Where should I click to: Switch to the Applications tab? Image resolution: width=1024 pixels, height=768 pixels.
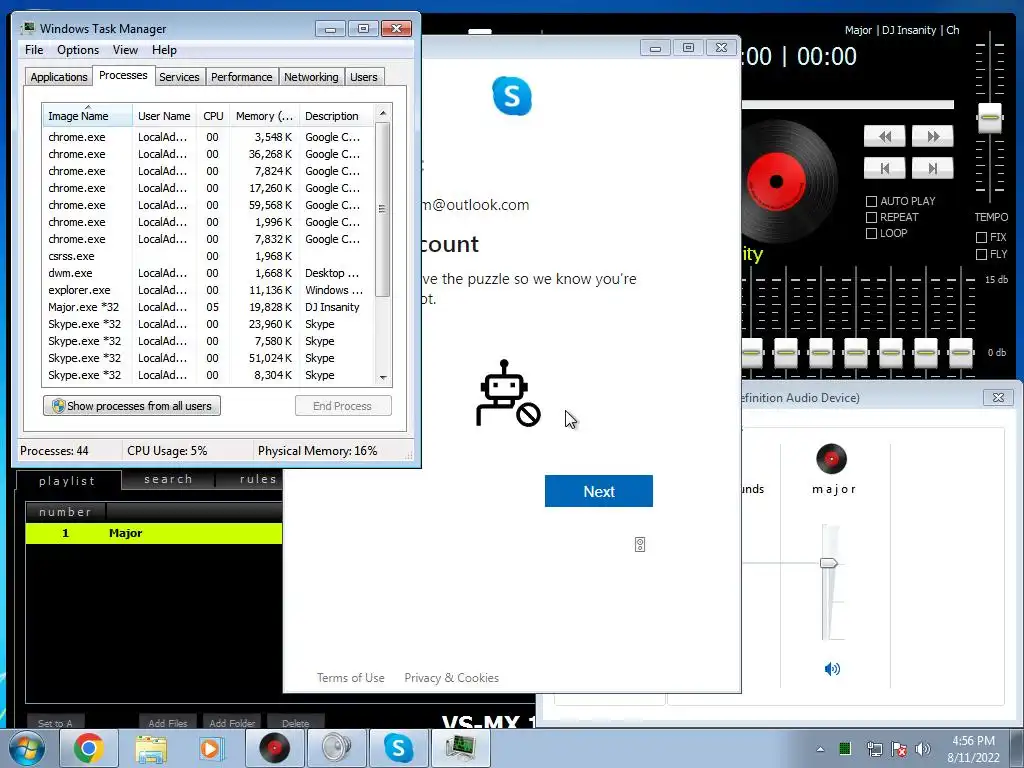coord(59,76)
